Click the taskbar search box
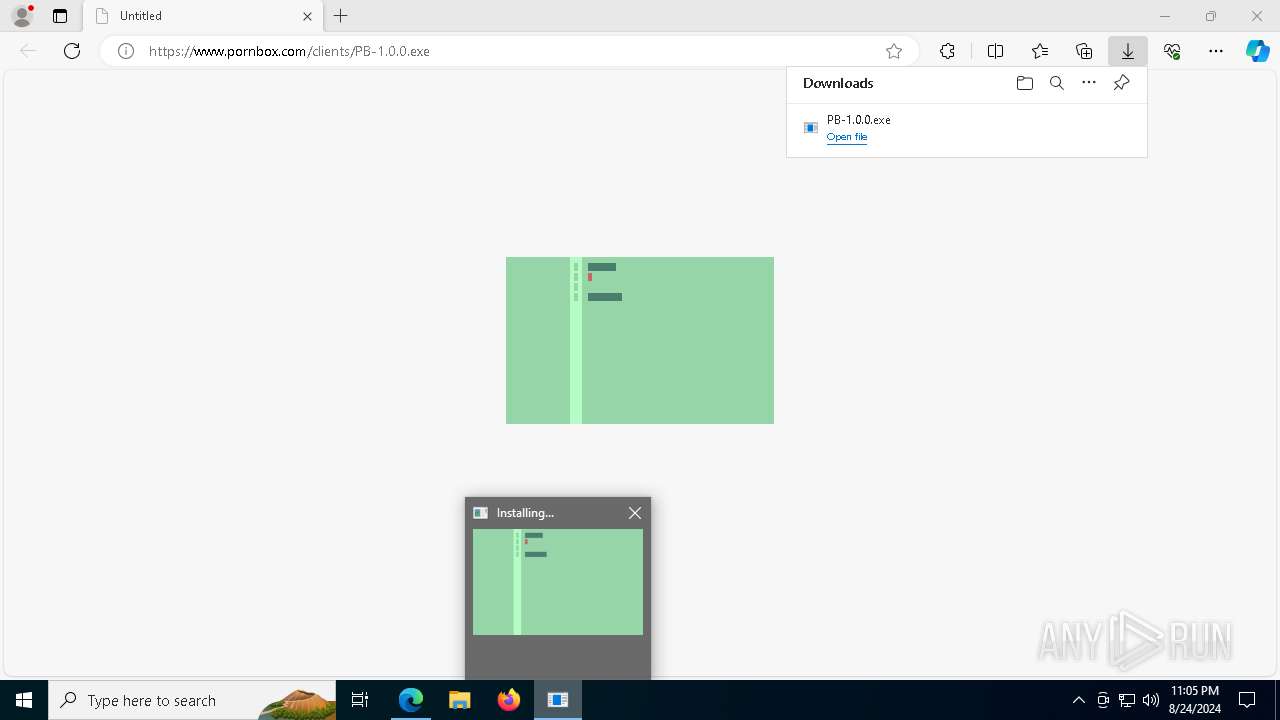 (x=192, y=700)
